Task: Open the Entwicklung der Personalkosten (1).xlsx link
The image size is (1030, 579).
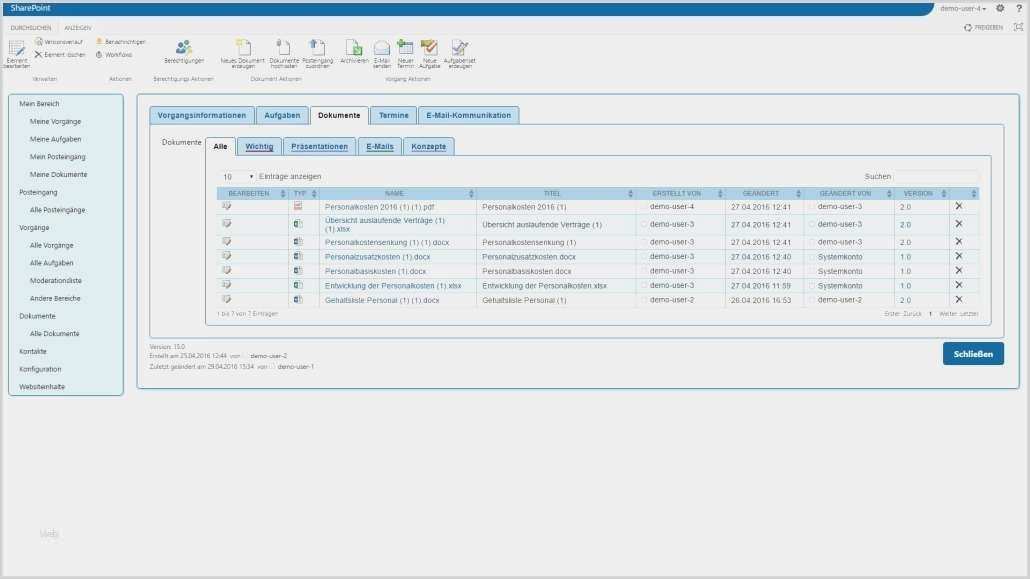Action: (393, 286)
